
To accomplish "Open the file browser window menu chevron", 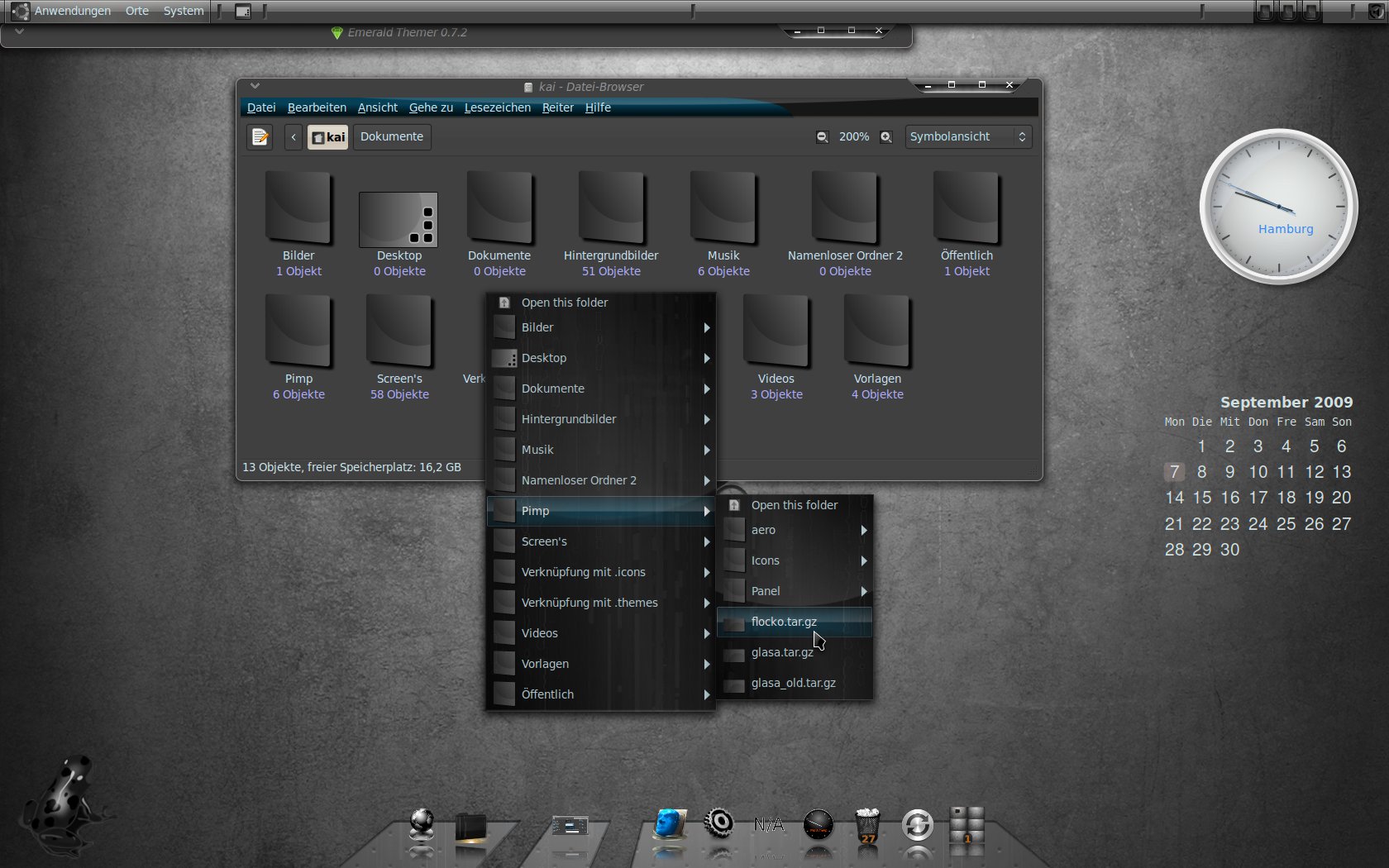I will tap(255, 86).
